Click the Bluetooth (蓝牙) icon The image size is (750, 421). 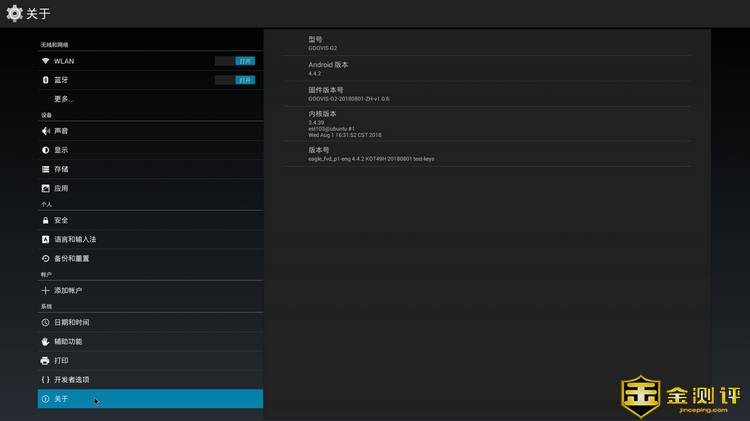pyautogui.click(x=45, y=80)
